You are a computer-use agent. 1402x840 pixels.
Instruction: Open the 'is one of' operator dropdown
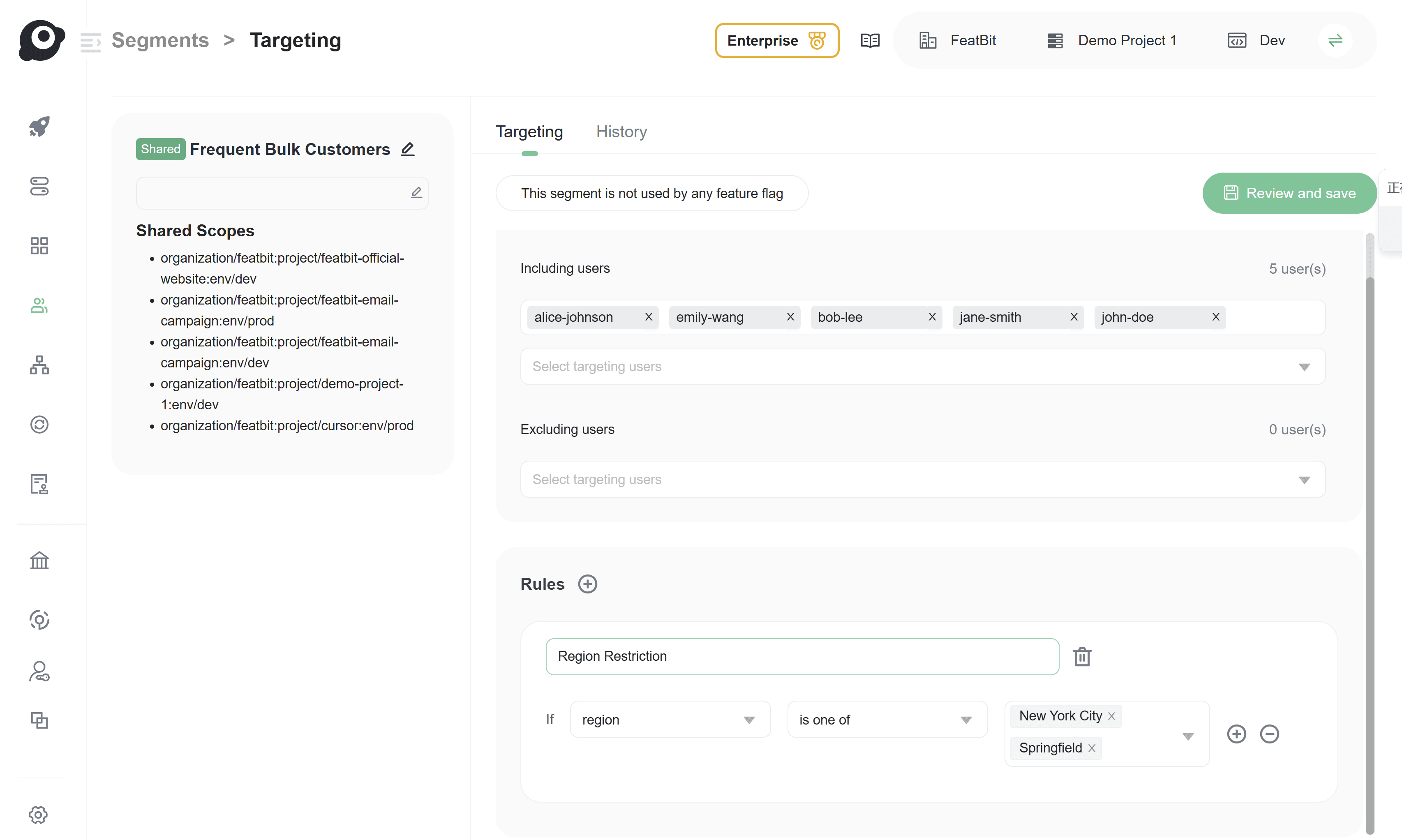tap(965, 719)
